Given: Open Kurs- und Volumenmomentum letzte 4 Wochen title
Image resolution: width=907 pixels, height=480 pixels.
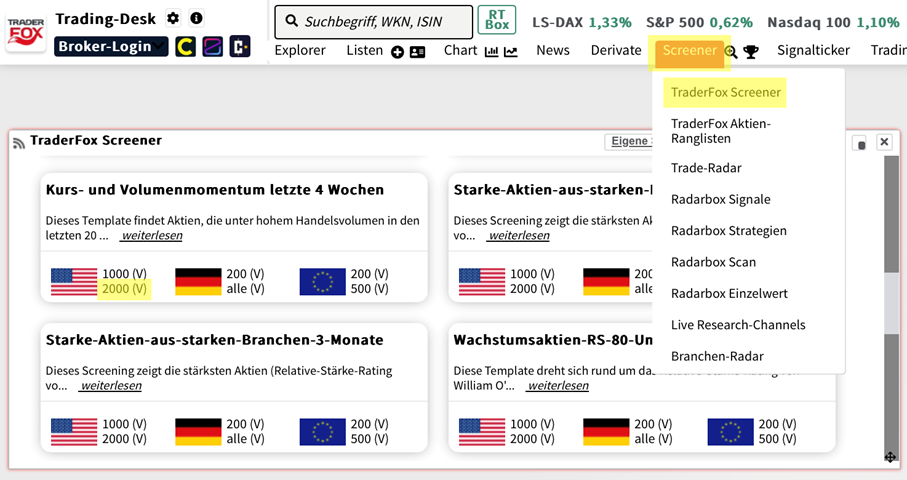Looking at the screenshot, I should (215, 190).
